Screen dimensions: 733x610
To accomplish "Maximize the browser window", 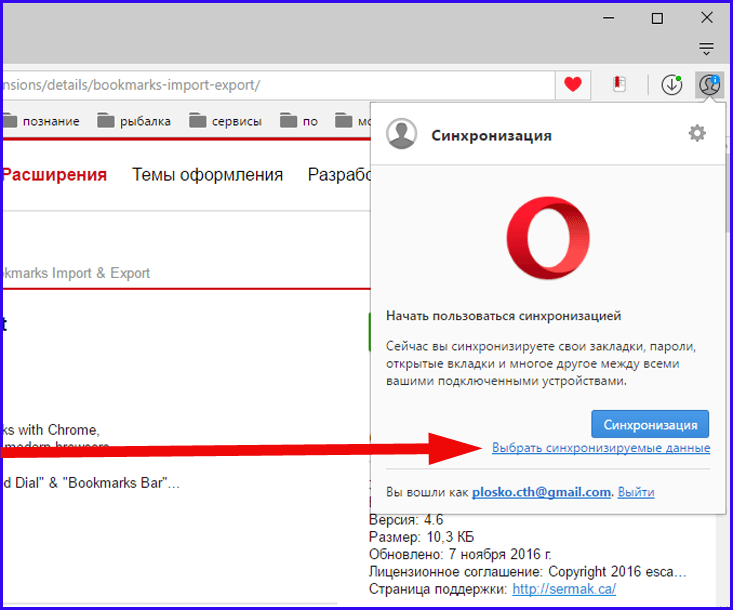I will click(657, 18).
